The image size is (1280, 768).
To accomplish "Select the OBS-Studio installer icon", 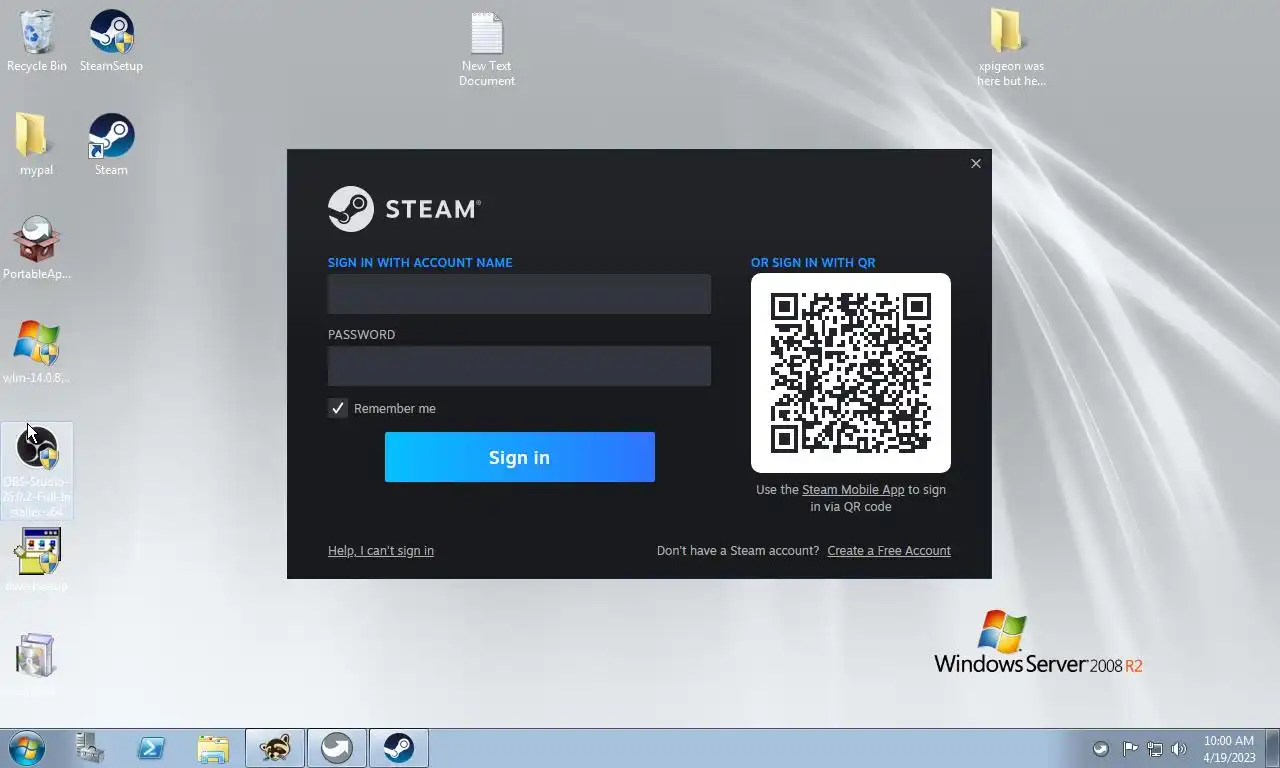I will tap(36, 470).
